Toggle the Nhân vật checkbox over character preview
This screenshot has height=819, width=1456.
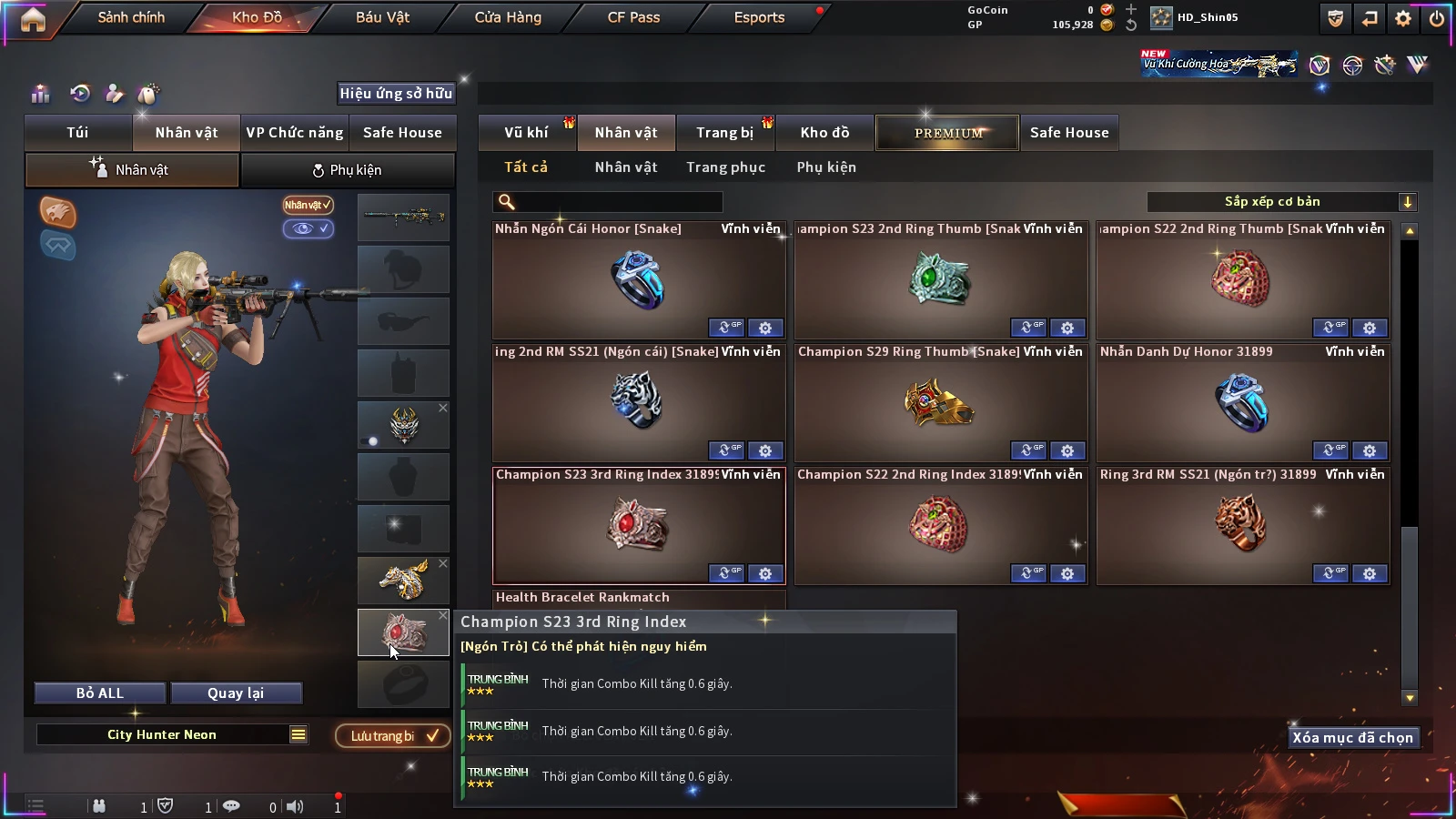[x=308, y=205]
